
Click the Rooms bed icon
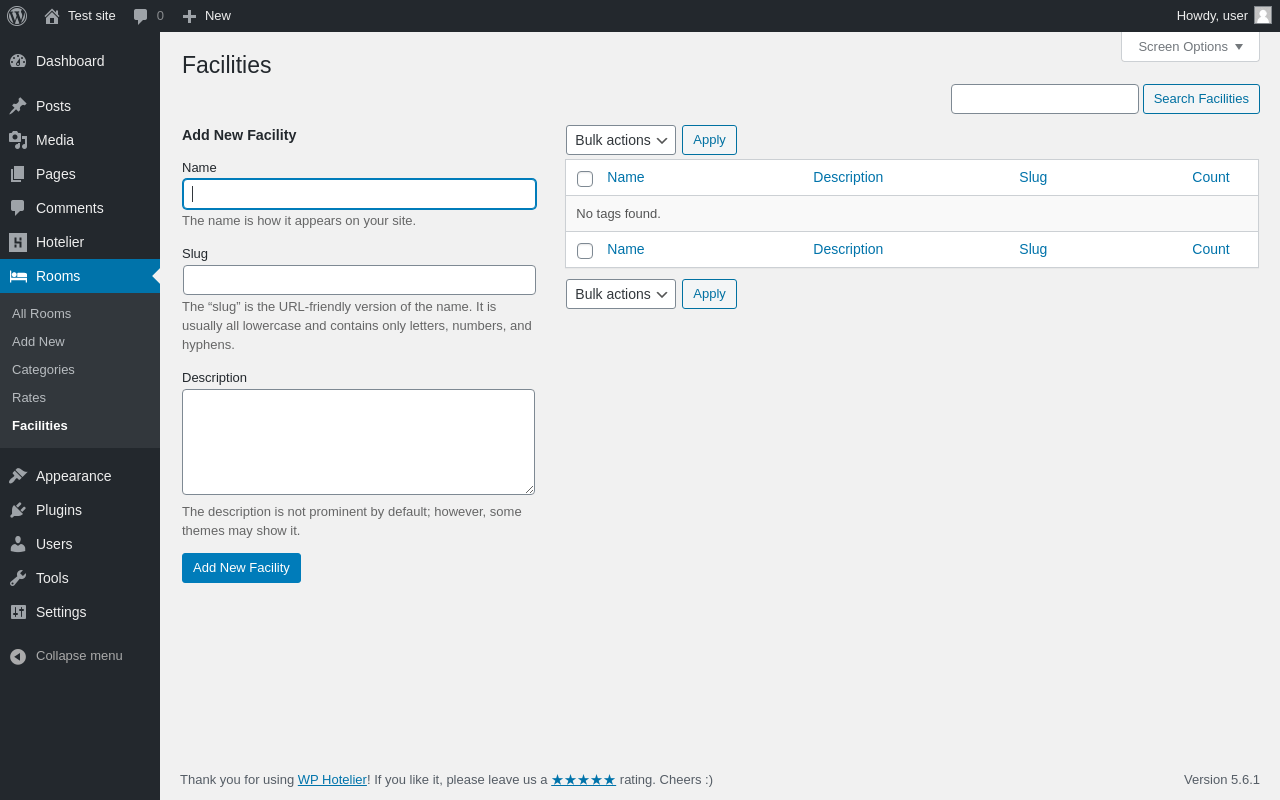[x=18, y=276]
